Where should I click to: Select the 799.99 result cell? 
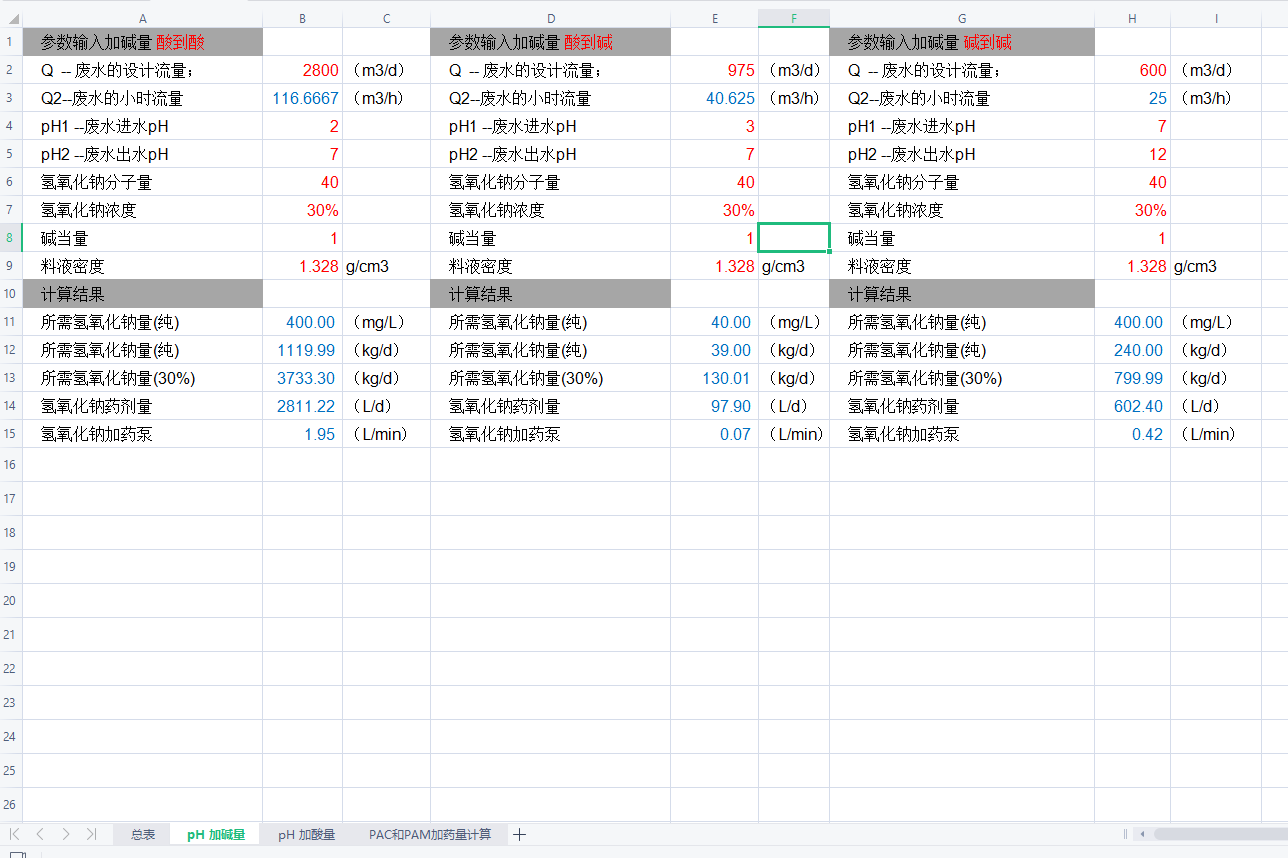pos(1132,378)
